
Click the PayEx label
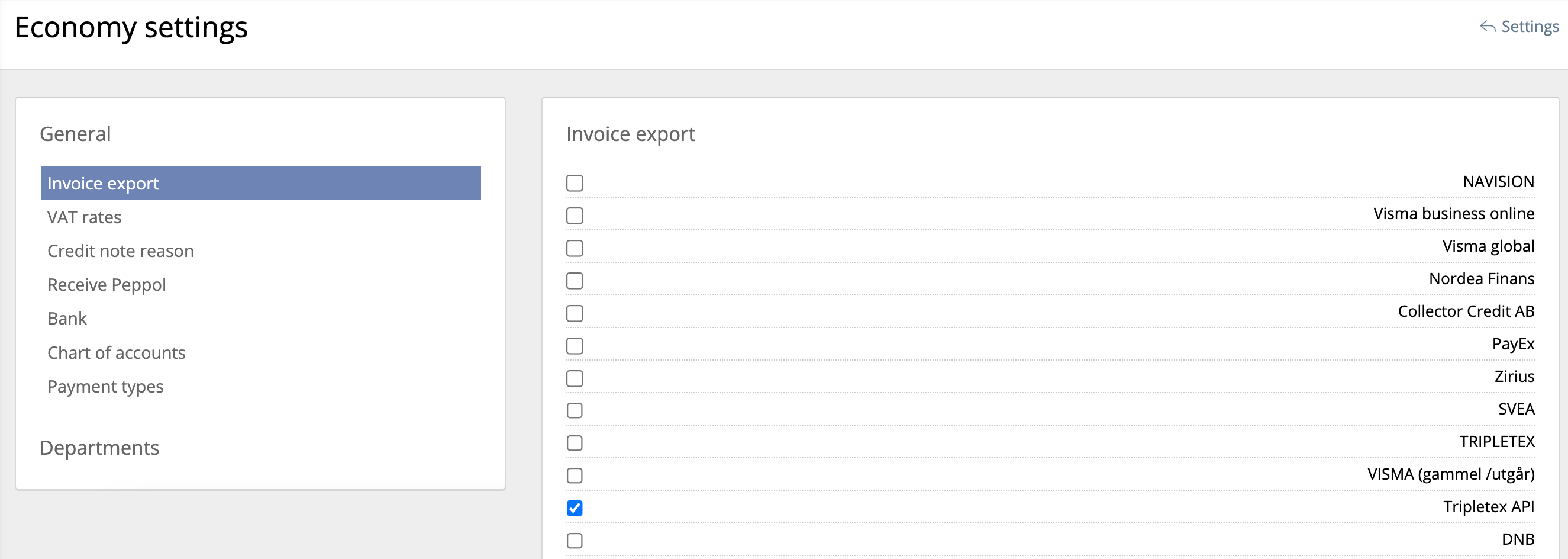tap(1513, 344)
